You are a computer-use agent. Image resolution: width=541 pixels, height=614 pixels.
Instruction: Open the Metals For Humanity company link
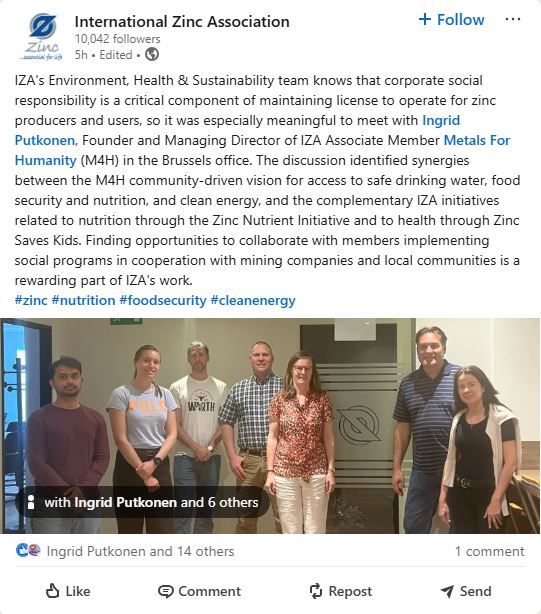pos(262,150)
